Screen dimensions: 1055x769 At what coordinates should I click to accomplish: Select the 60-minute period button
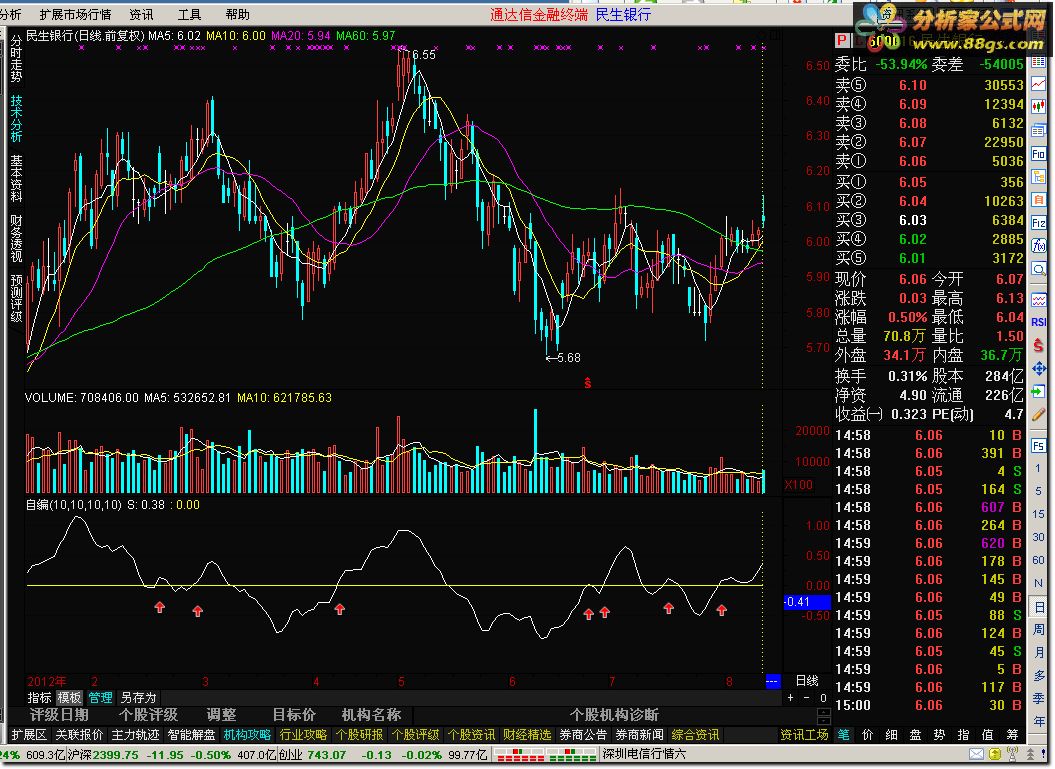coord(1039,560)
